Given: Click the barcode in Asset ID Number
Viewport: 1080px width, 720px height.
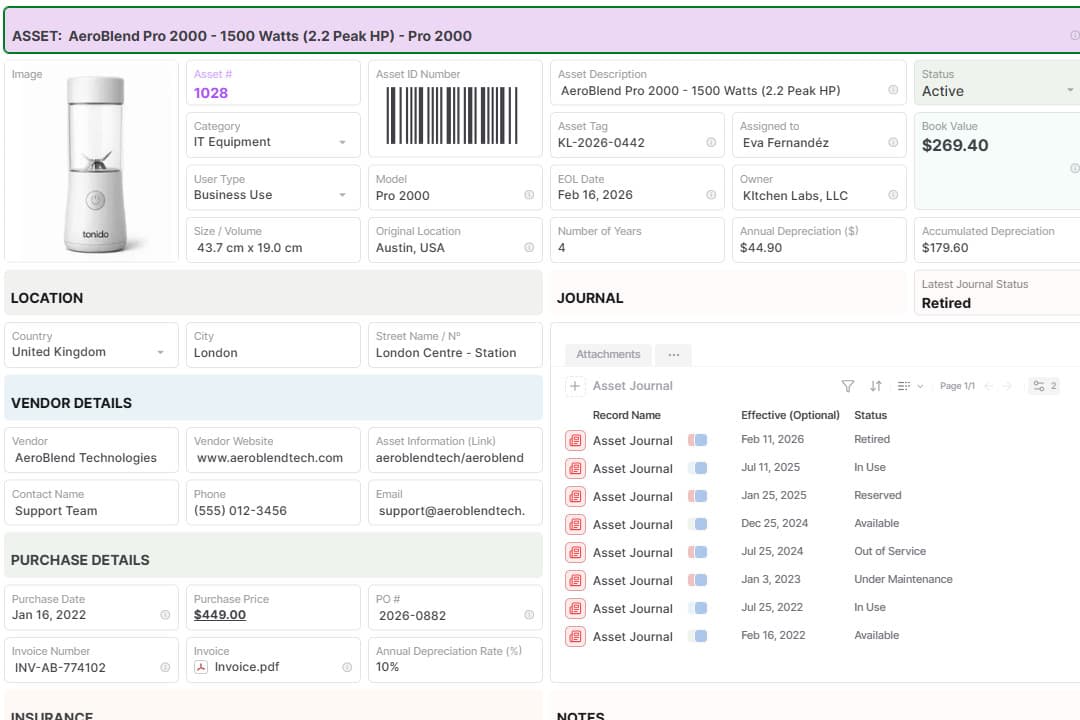Looking at the screenshot, I should pos(453,115).
